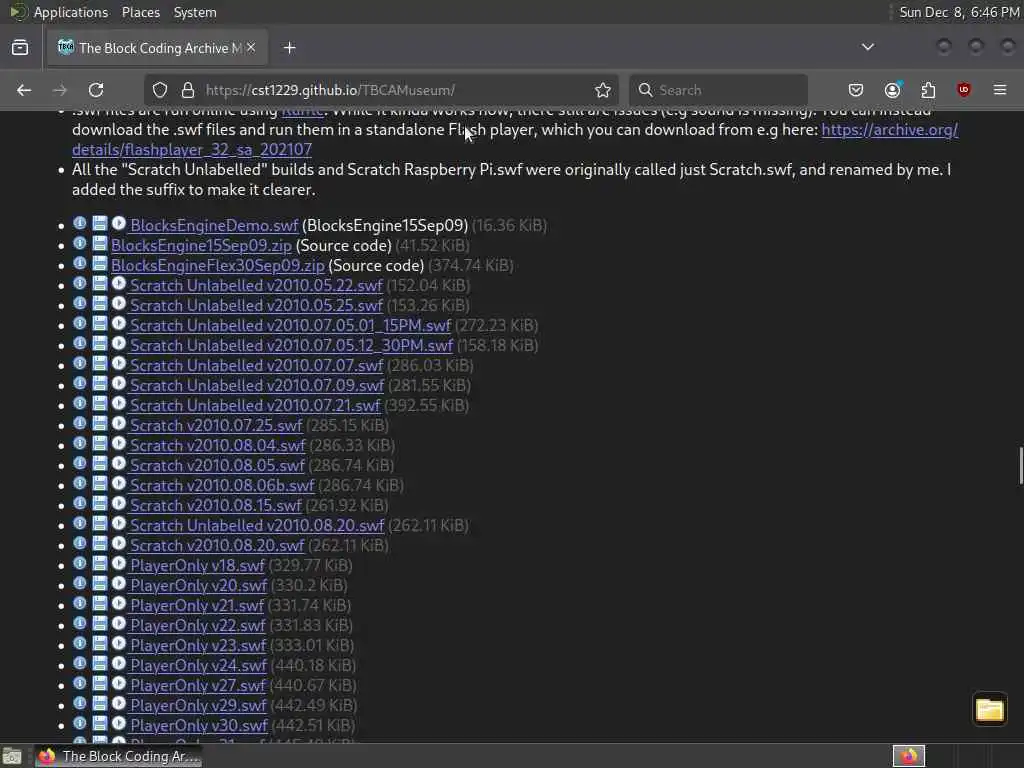Click save icon for Scratch v2010.07.25.swf
1024x768 pixels.
[99, 423]
